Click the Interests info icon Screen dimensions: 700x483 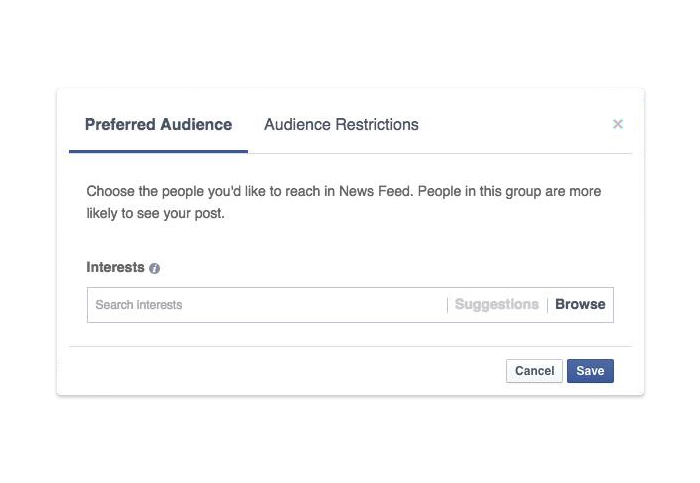click(x=154, y=268)
